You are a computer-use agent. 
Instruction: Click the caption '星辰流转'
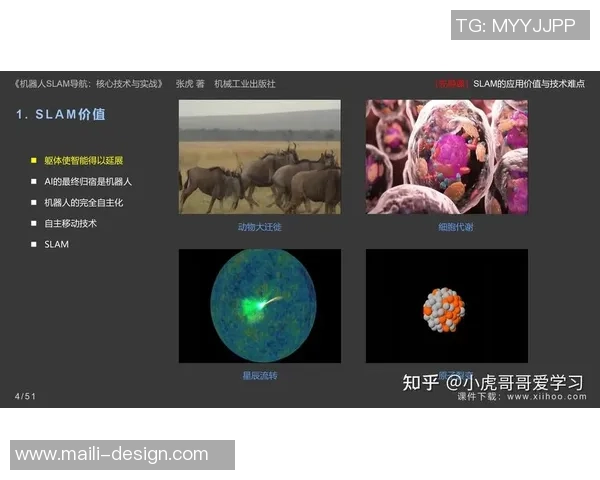260,376
